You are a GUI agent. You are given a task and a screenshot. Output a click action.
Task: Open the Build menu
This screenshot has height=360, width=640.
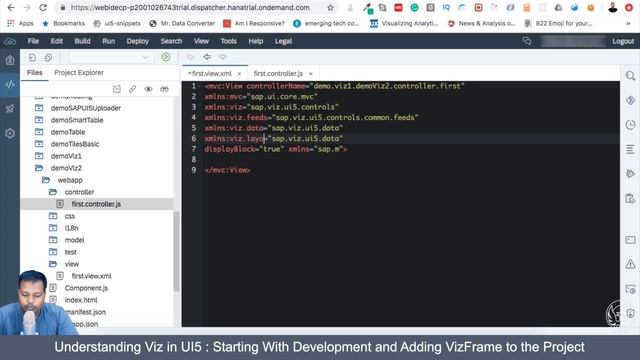pyautogui.click(x=82, y=41)
